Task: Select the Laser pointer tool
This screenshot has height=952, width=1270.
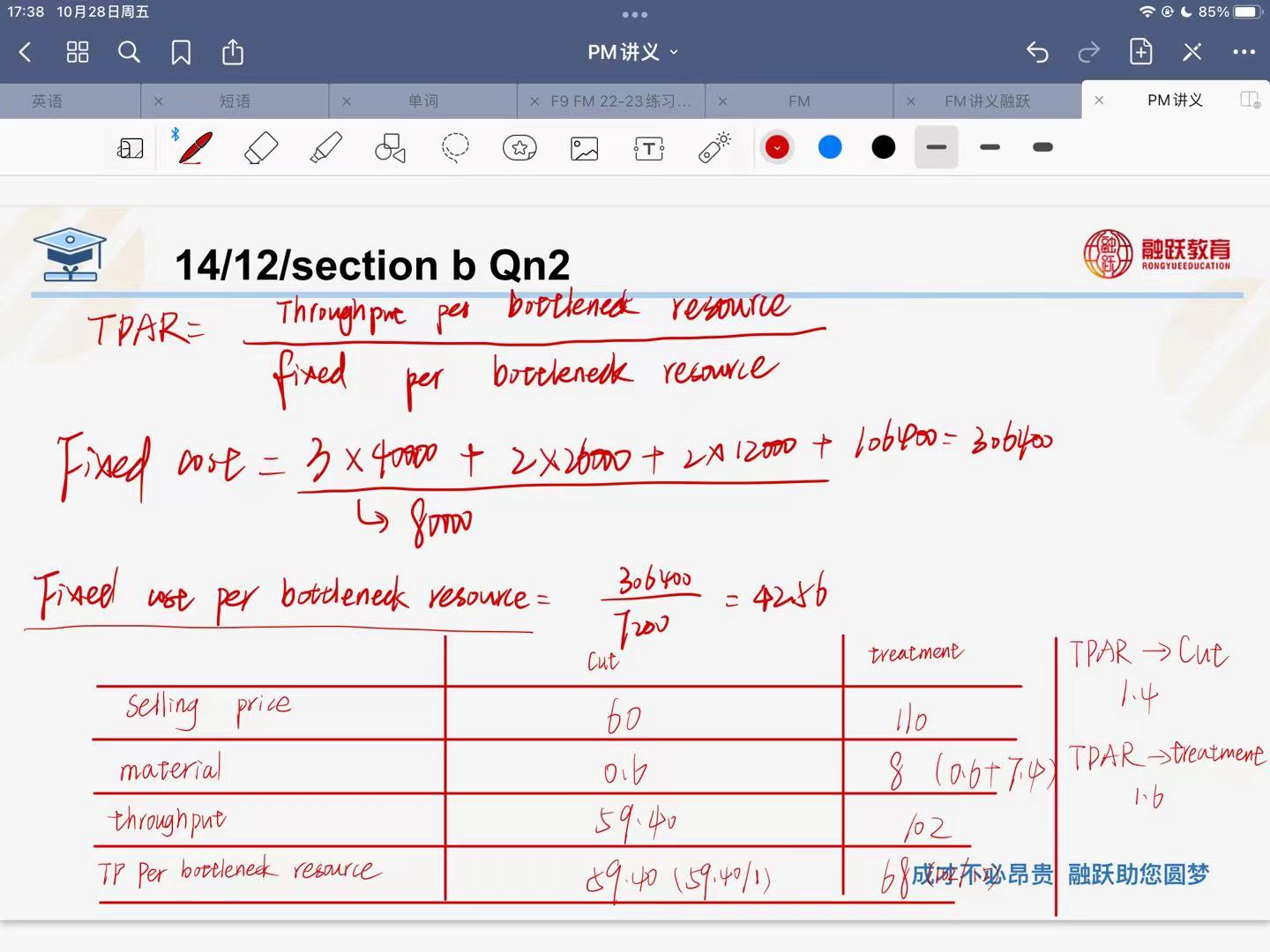Action: 714,148
